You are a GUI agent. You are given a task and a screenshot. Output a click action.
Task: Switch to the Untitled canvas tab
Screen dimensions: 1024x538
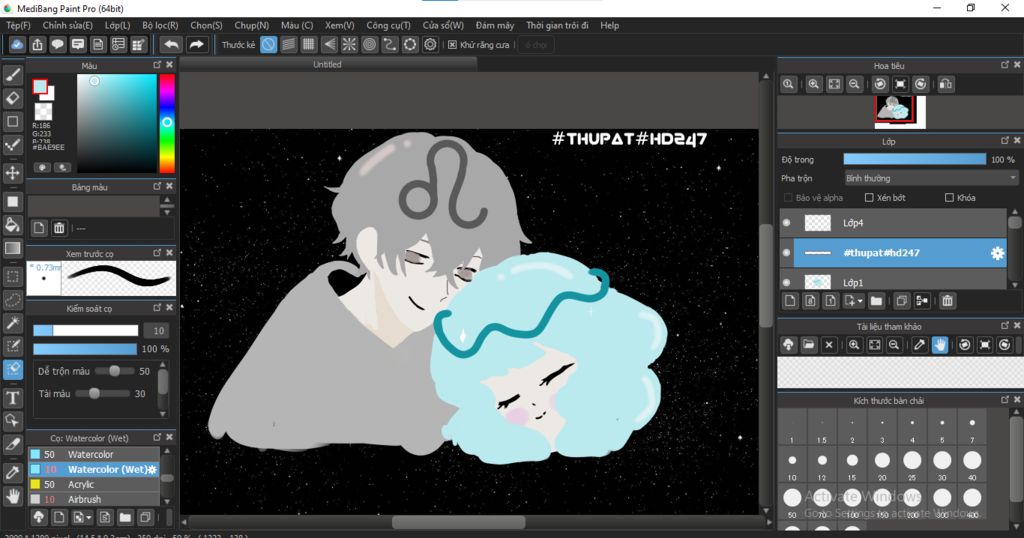tap(327, 65)
